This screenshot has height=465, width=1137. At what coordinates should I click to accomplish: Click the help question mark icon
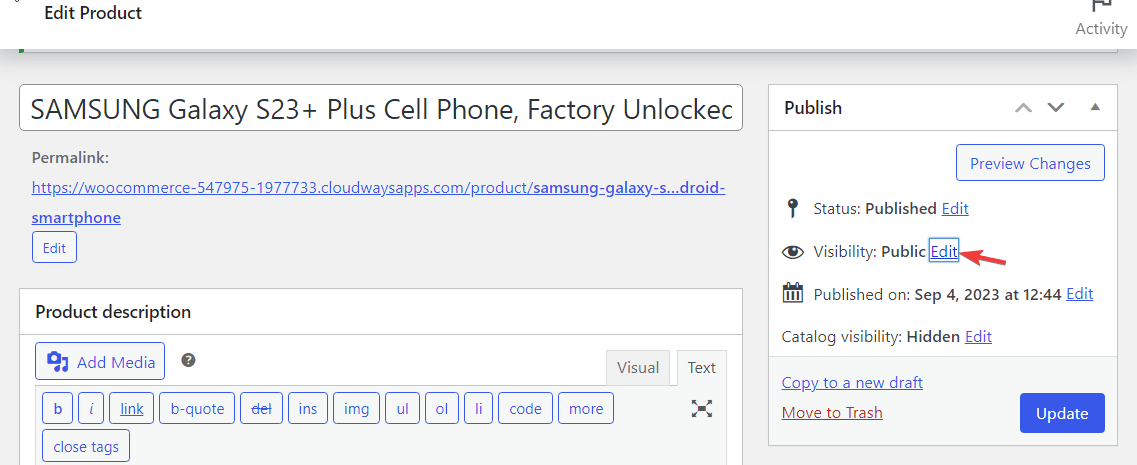189,360
